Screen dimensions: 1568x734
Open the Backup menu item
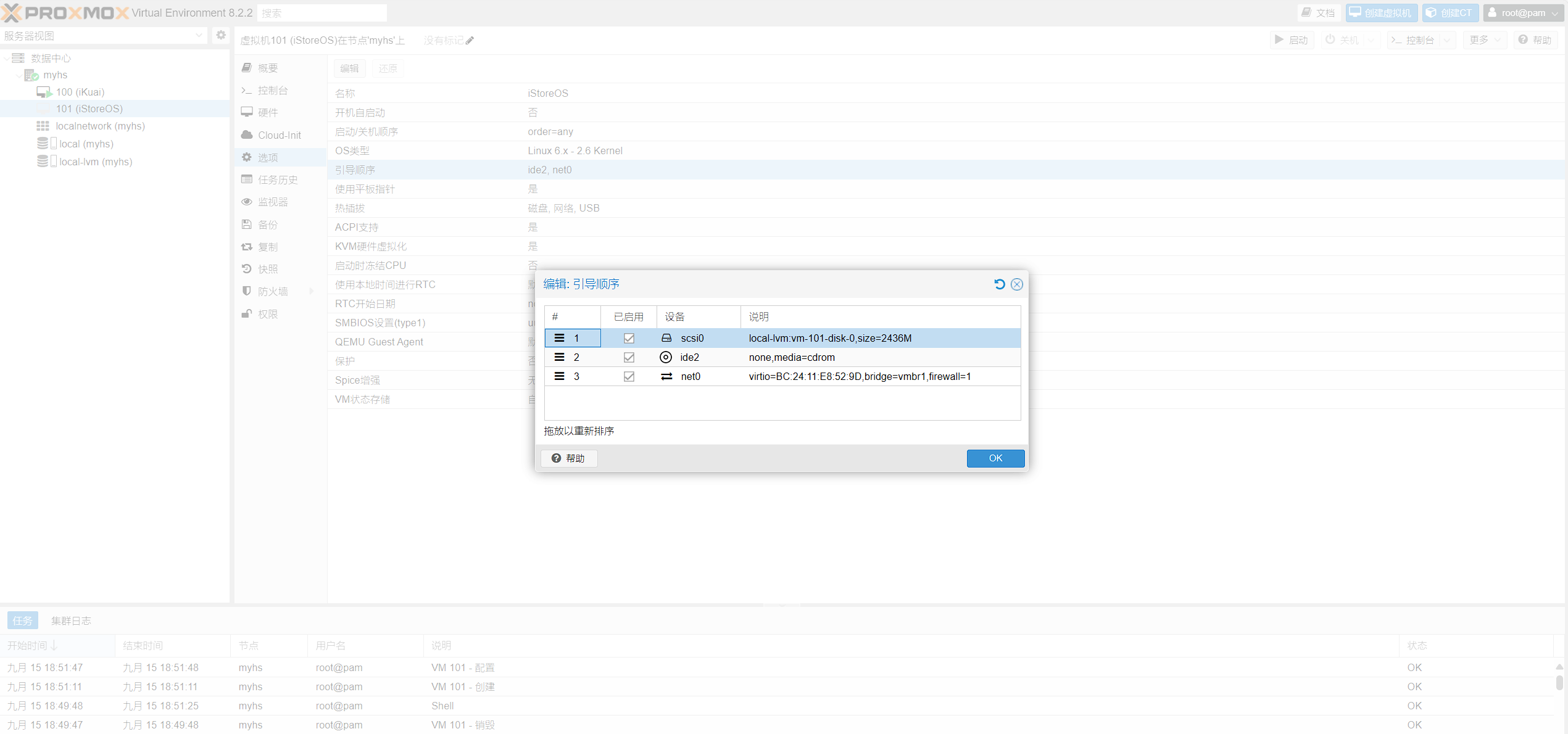pos(280,225)
